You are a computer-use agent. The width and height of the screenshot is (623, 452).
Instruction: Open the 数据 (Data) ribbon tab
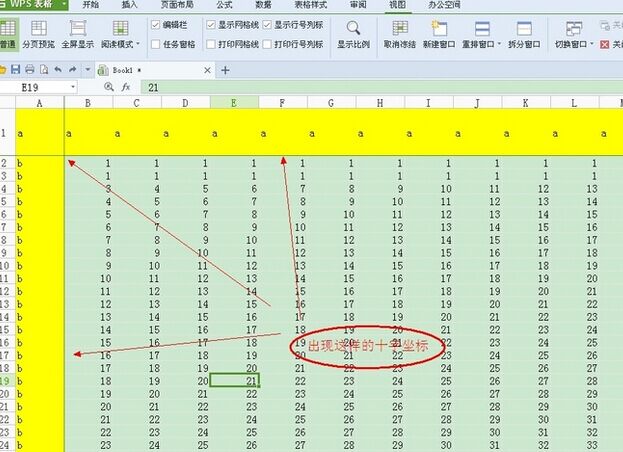[263, 5]
